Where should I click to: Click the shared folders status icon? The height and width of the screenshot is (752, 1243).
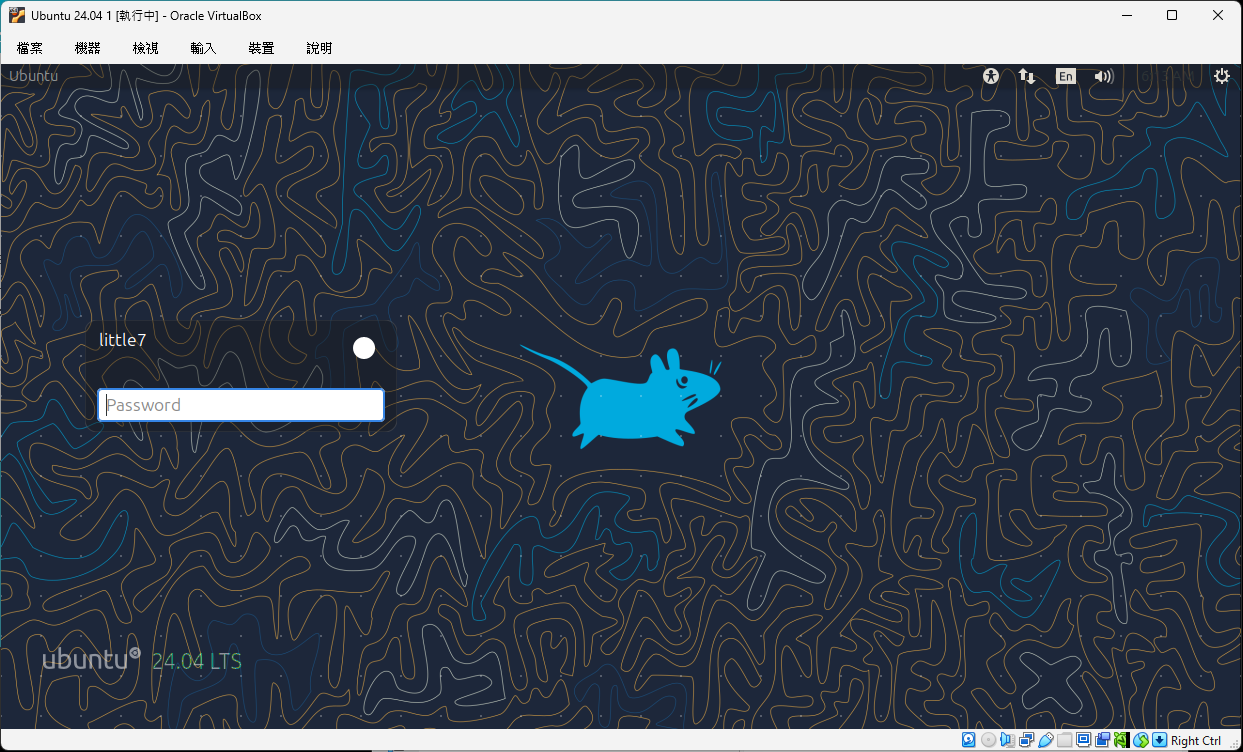point(1065,740)
